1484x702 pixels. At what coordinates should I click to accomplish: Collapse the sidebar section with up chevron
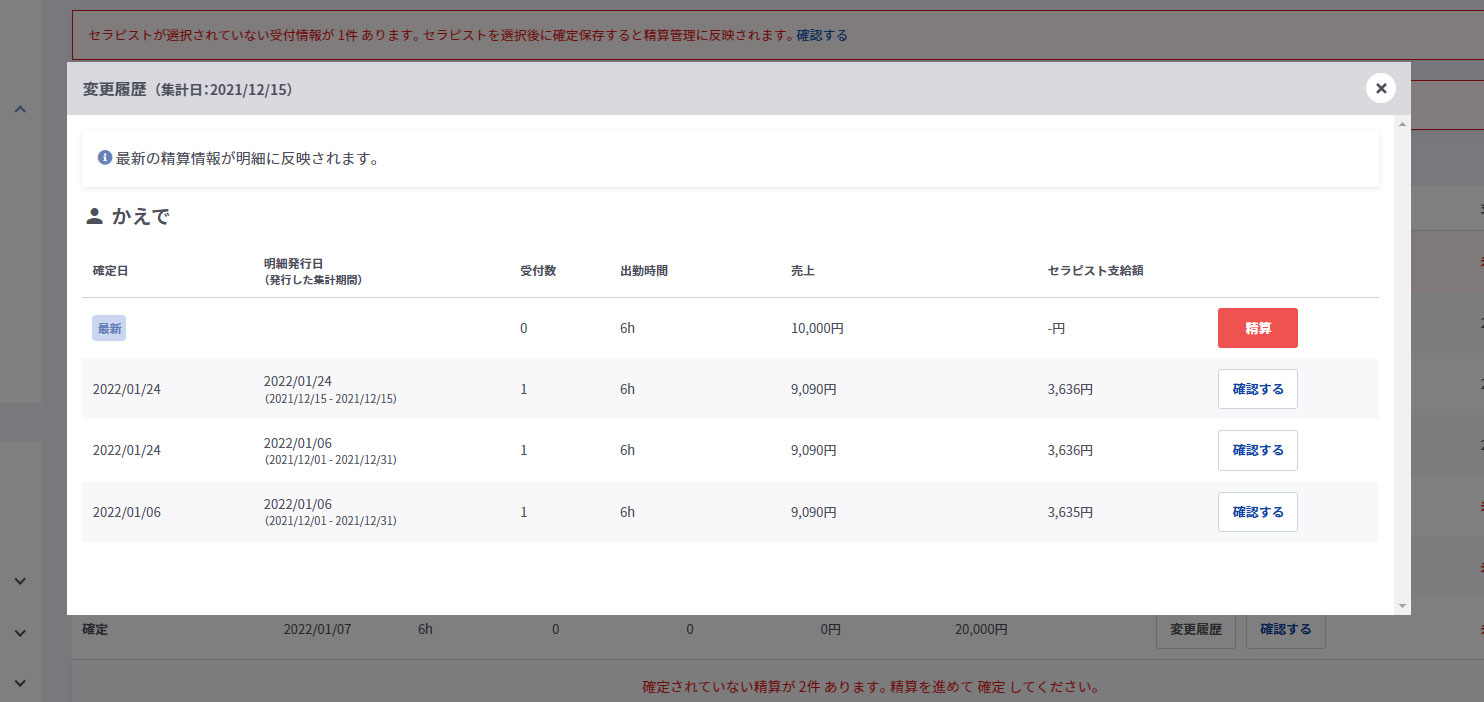coord(20,109)
